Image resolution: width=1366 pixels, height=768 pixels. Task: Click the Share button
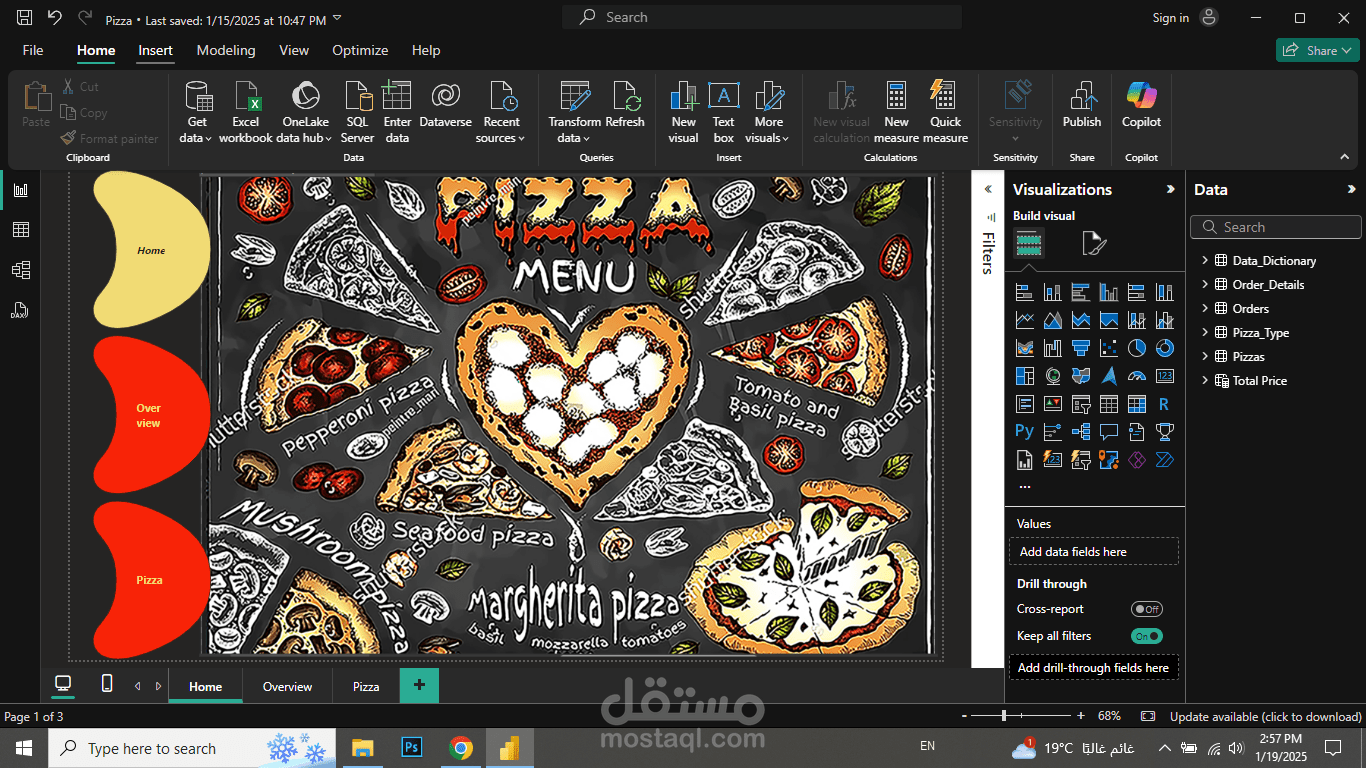(1317, 50)
